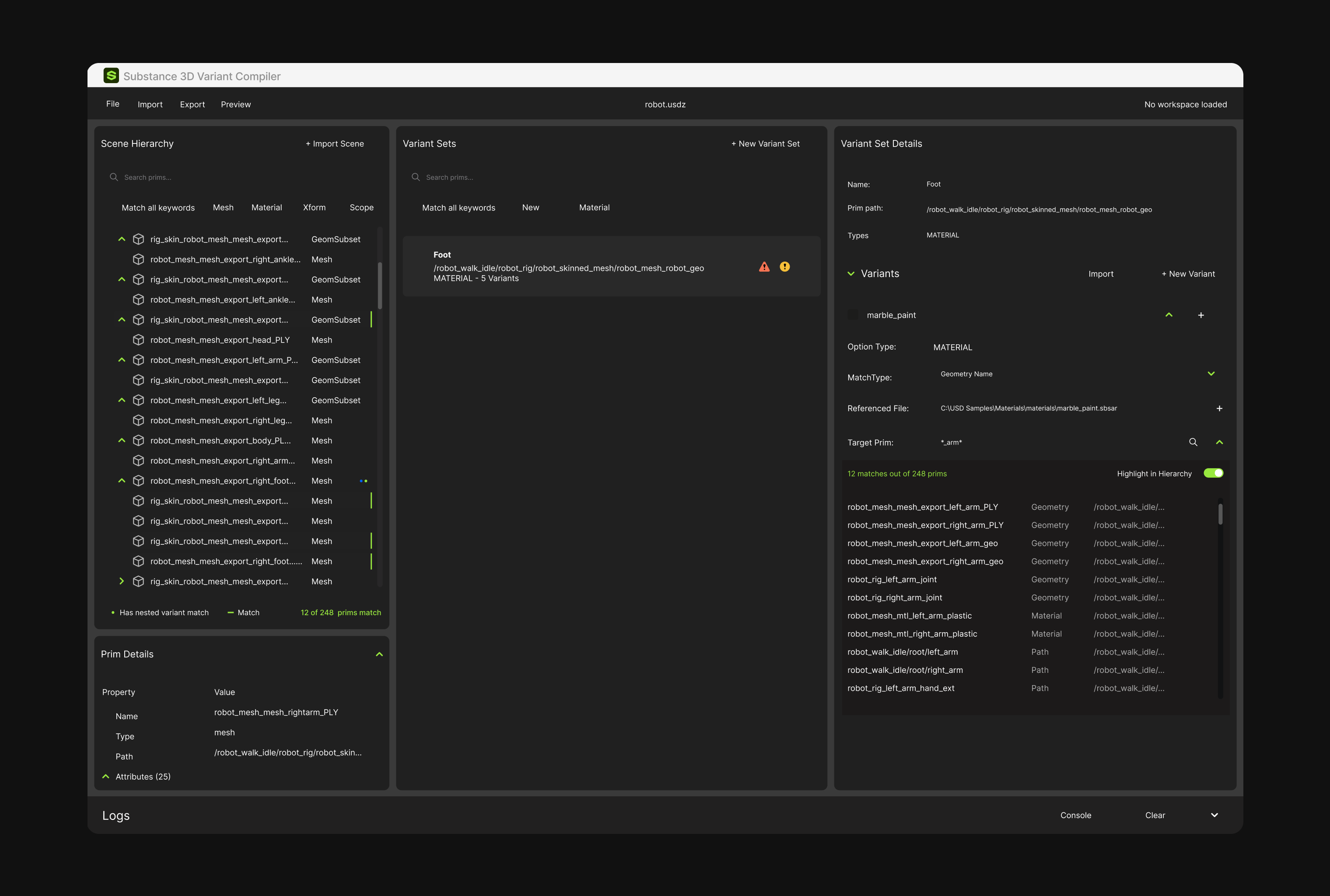The width and height of the screenshot is (1330, 896).
Task: Click the yellow alert icon on Foot
Action: pyautogui.click(x=784, y=267)
